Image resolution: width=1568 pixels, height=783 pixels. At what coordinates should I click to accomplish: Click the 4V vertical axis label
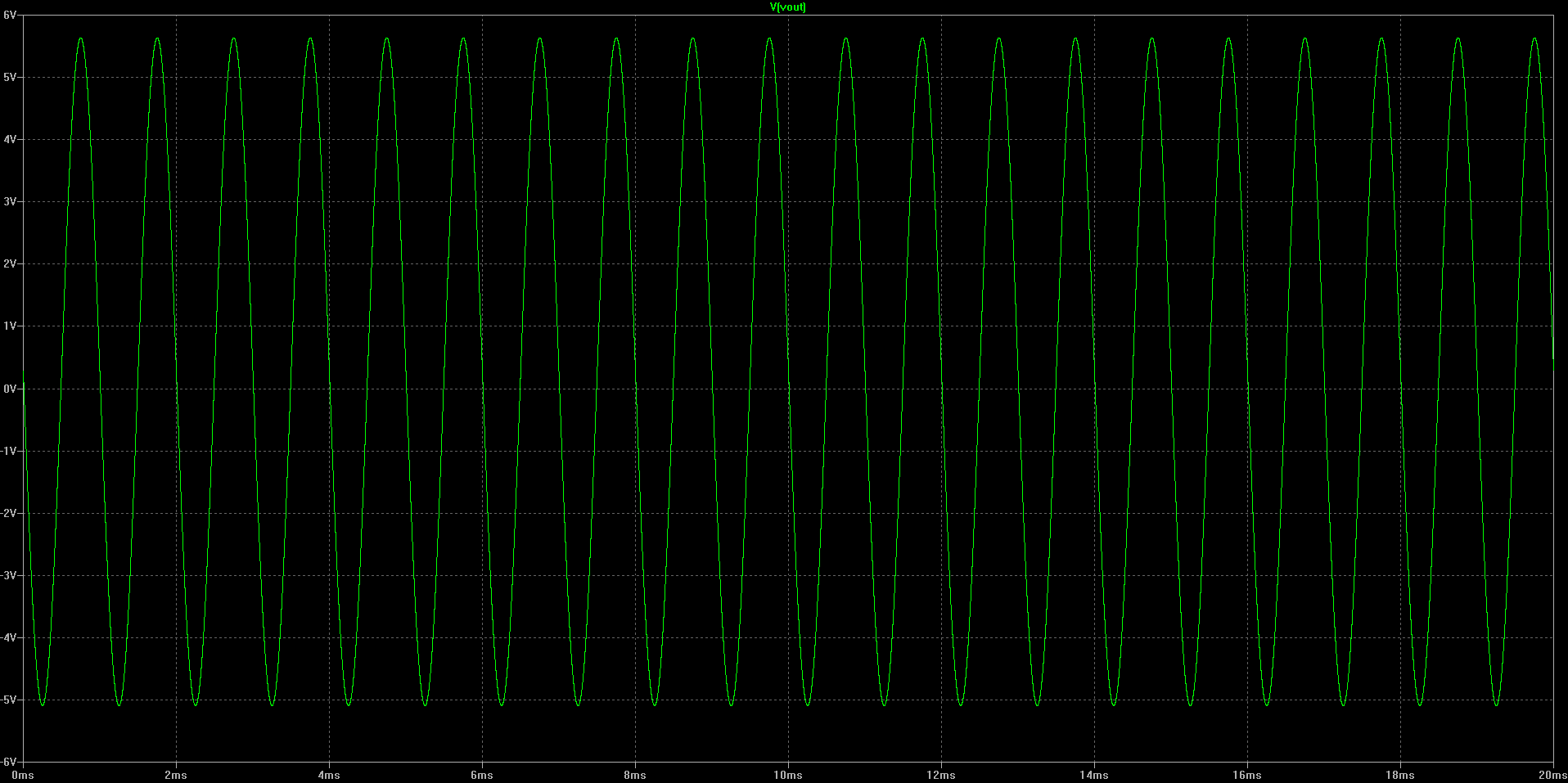pos(9,139)
